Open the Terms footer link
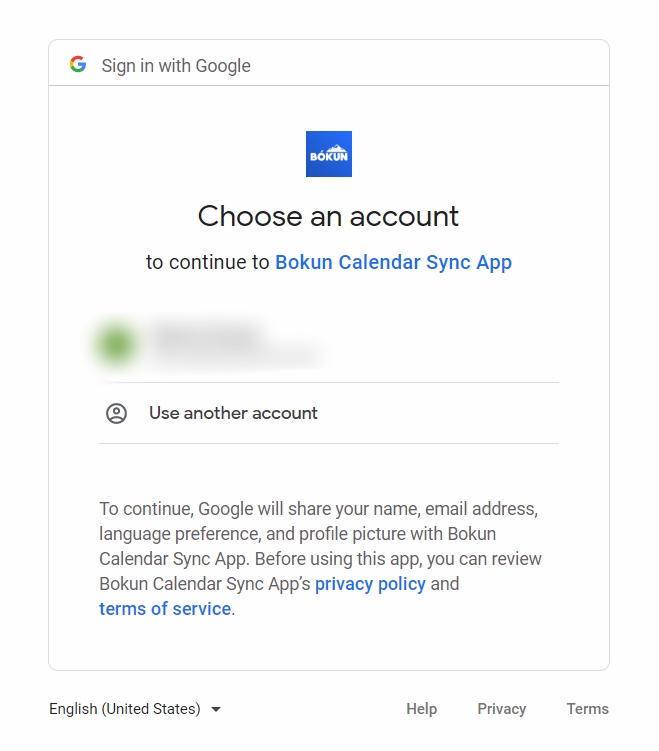The width and height of the screenshot is (659, 751). click(588, 709)
